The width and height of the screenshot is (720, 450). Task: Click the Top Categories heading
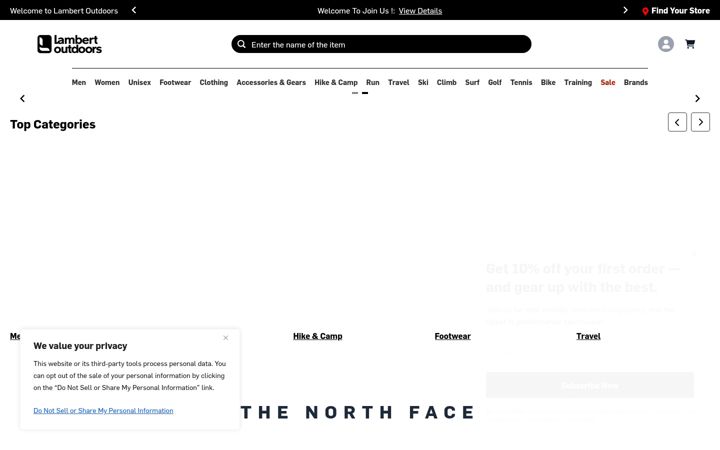point(53,124)
